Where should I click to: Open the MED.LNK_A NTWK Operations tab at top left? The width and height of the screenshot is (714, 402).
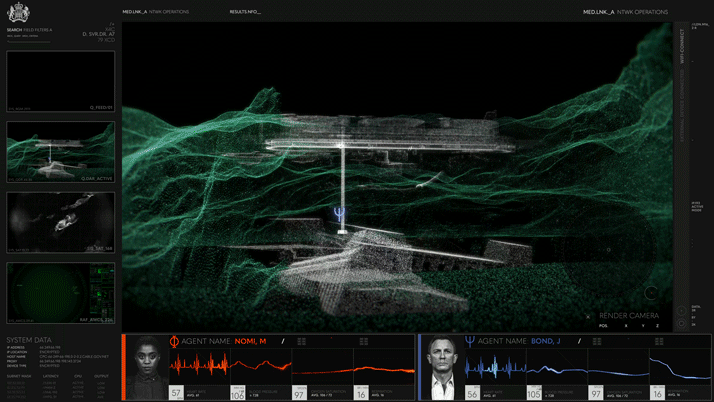(155, 12)
